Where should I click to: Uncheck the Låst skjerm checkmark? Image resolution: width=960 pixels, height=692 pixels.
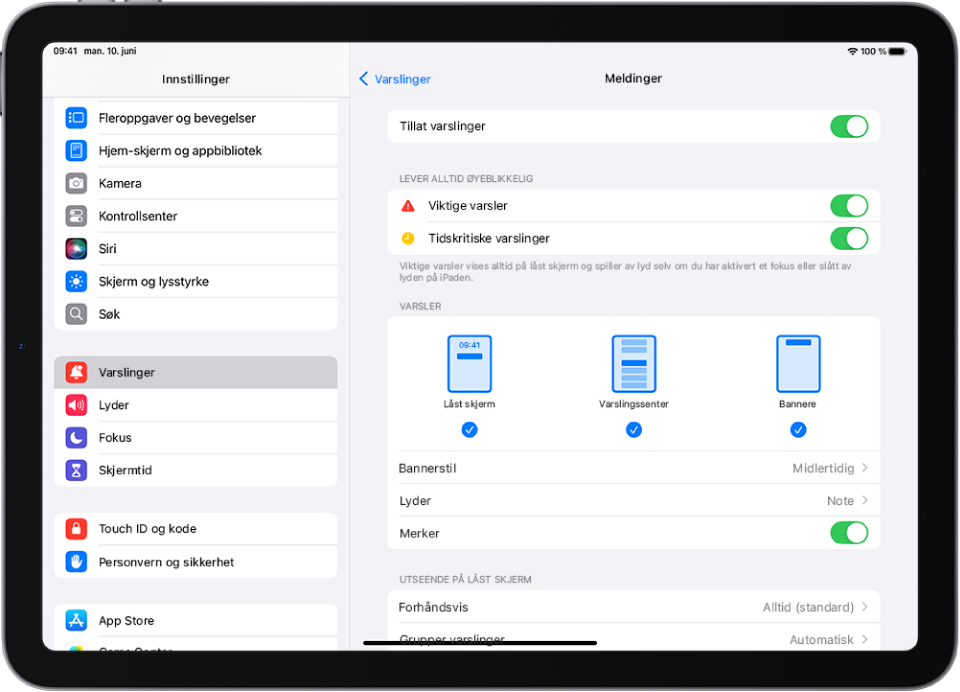click(470, 430)
